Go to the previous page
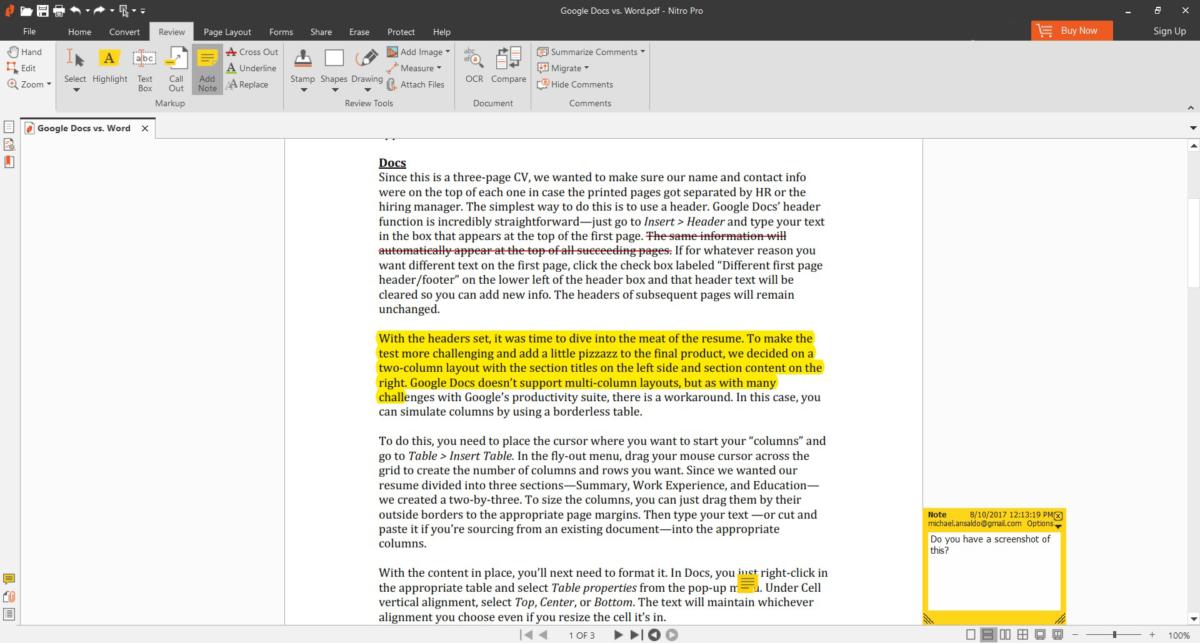 (x=543, y=634)
